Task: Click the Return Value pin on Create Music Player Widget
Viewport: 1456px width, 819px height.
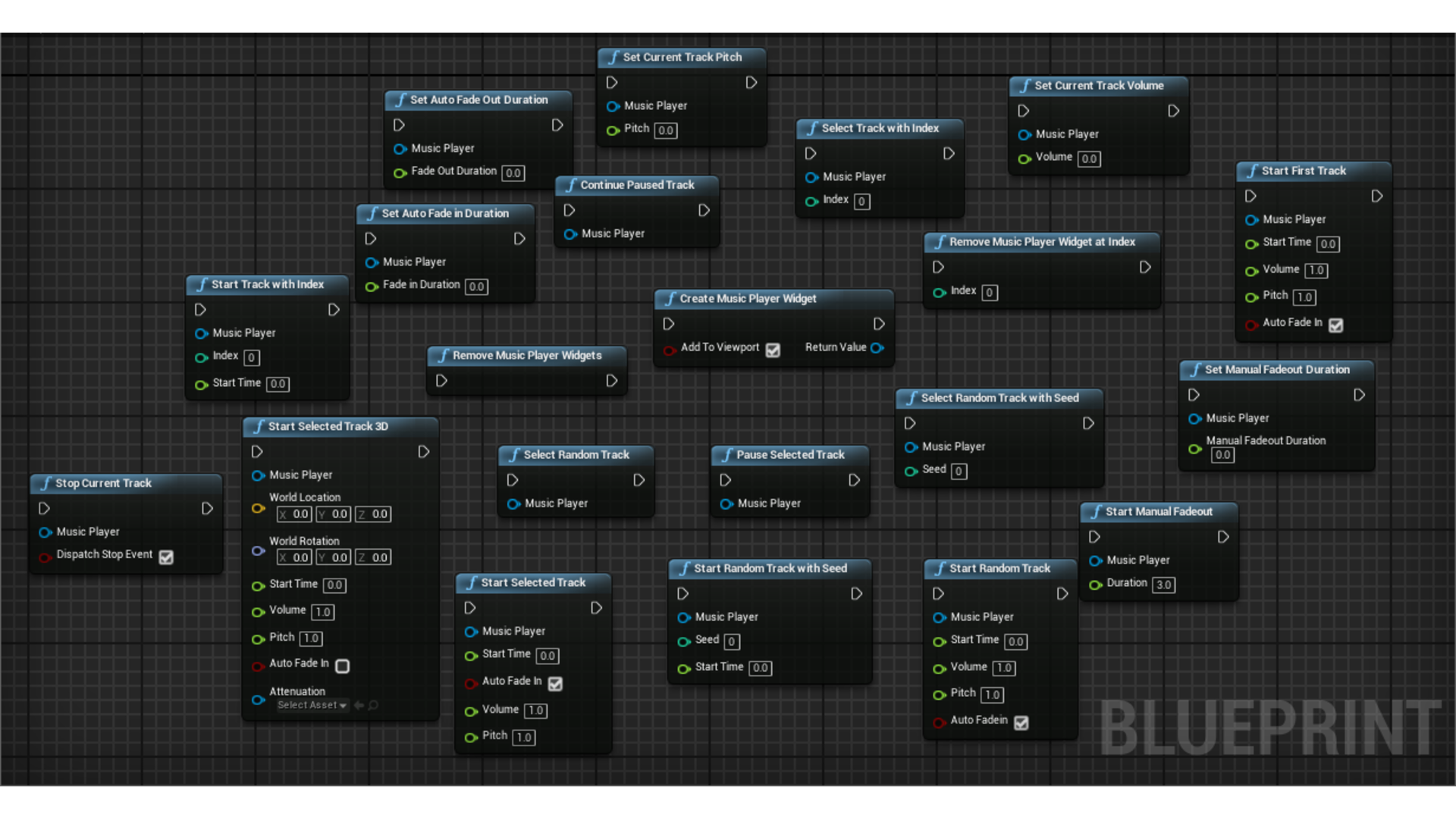Action: [878, 348]
